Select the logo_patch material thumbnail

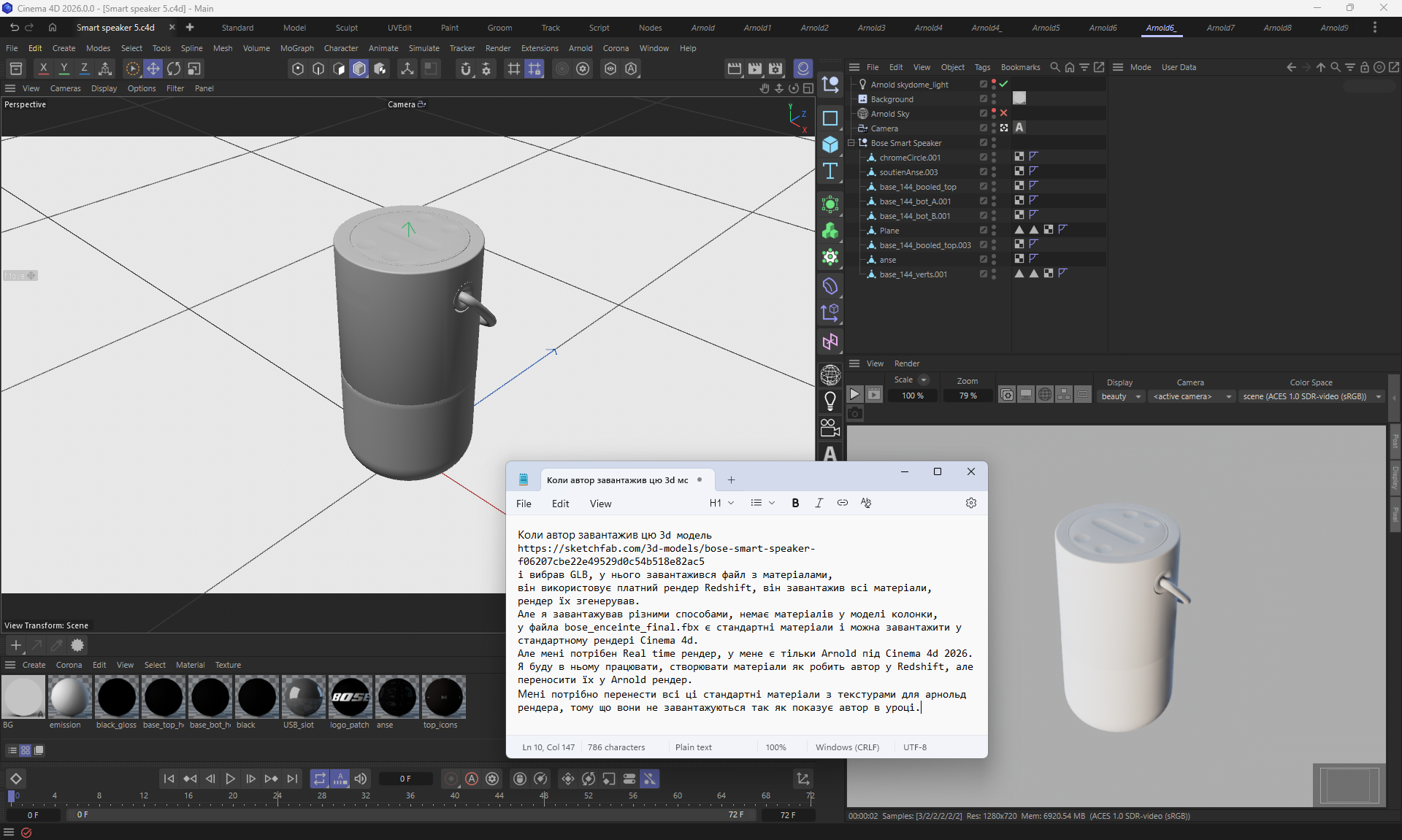[x=350, y=697]
